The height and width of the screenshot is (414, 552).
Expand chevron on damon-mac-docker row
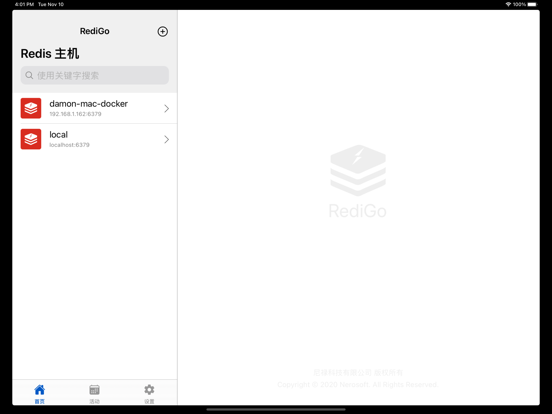click(x=167, y=108)
